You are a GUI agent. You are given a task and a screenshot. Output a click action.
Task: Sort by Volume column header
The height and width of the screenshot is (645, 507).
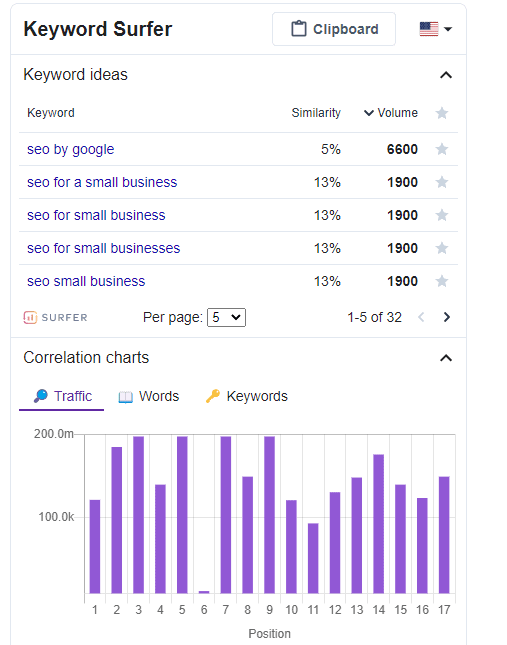click(x=391, y=113)
